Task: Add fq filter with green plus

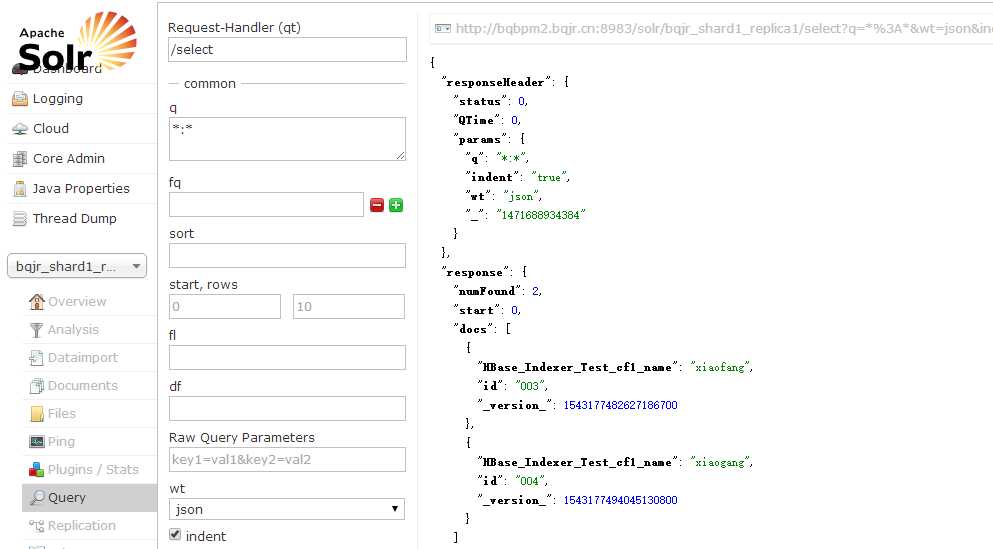Action: pos(396,205)
